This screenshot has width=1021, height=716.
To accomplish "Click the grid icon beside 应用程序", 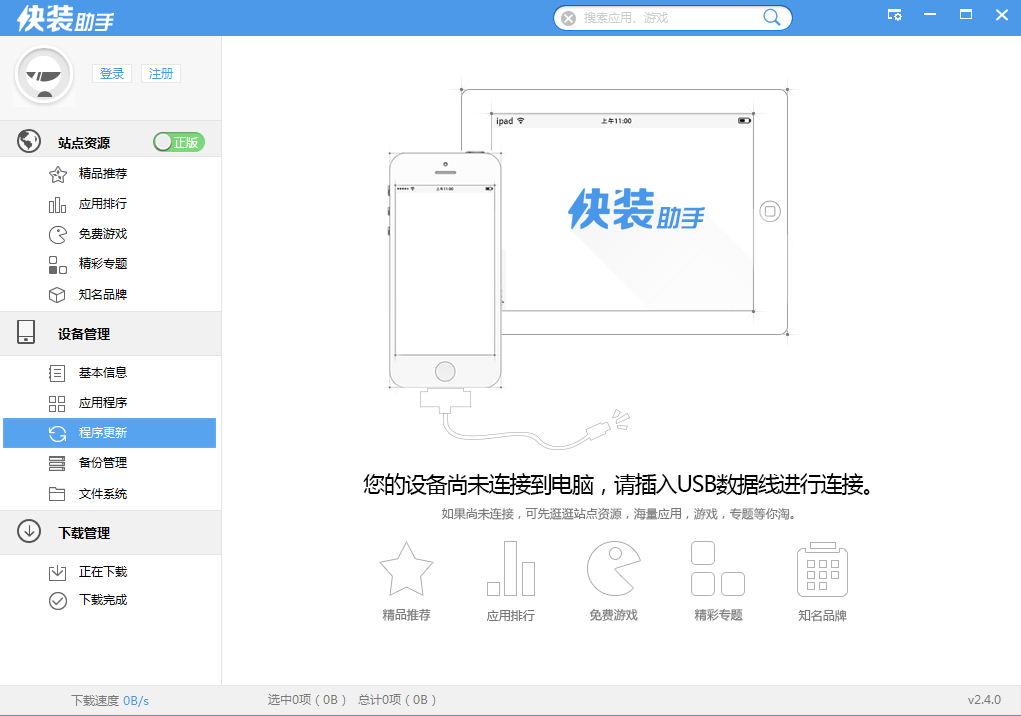I will [x=57, y=404].
